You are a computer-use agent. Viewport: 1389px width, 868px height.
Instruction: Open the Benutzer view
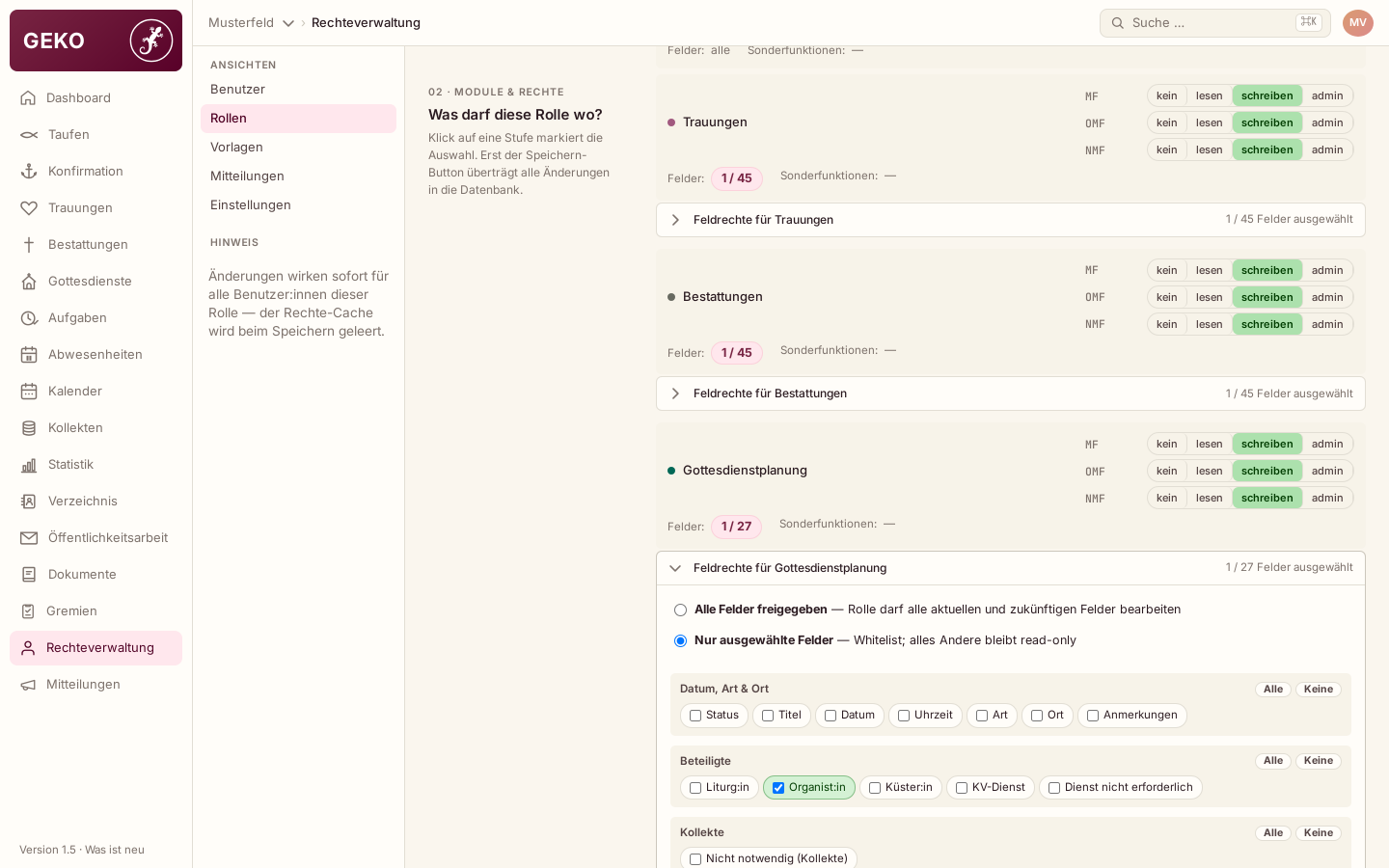[x=298, y=90]
